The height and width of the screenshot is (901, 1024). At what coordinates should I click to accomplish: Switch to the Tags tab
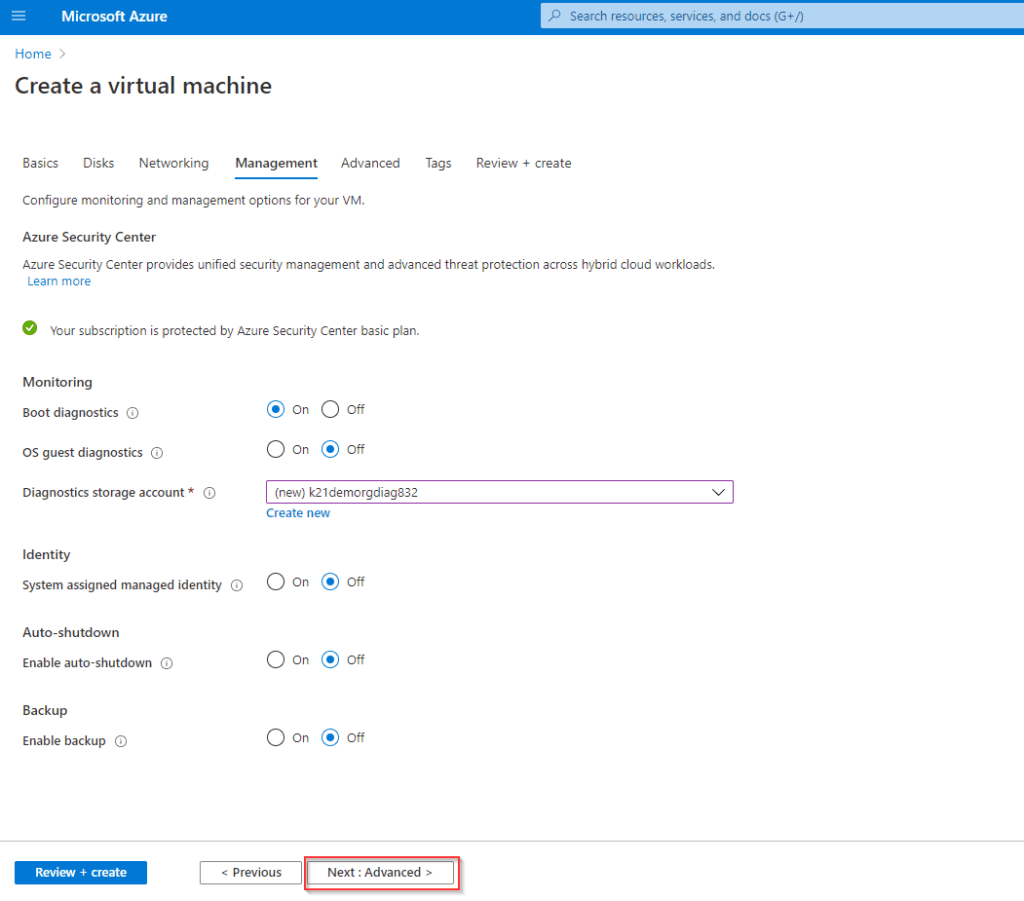(x=438, y=163)
